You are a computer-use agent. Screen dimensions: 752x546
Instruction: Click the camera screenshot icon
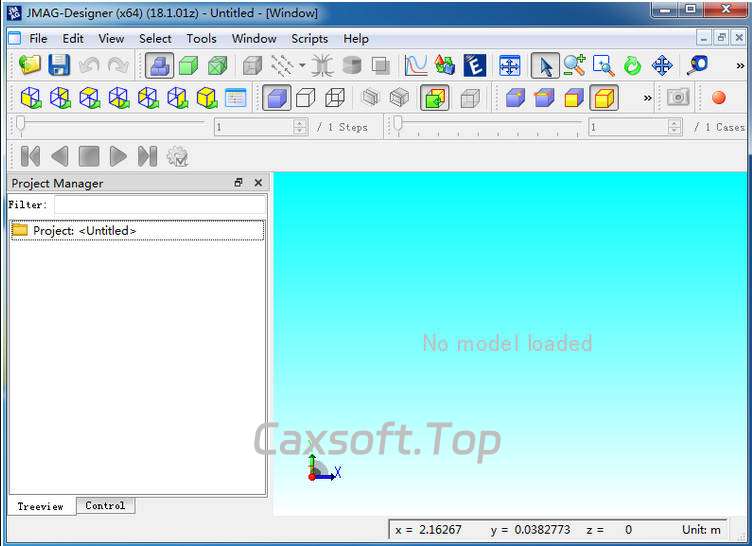(679, 97)
